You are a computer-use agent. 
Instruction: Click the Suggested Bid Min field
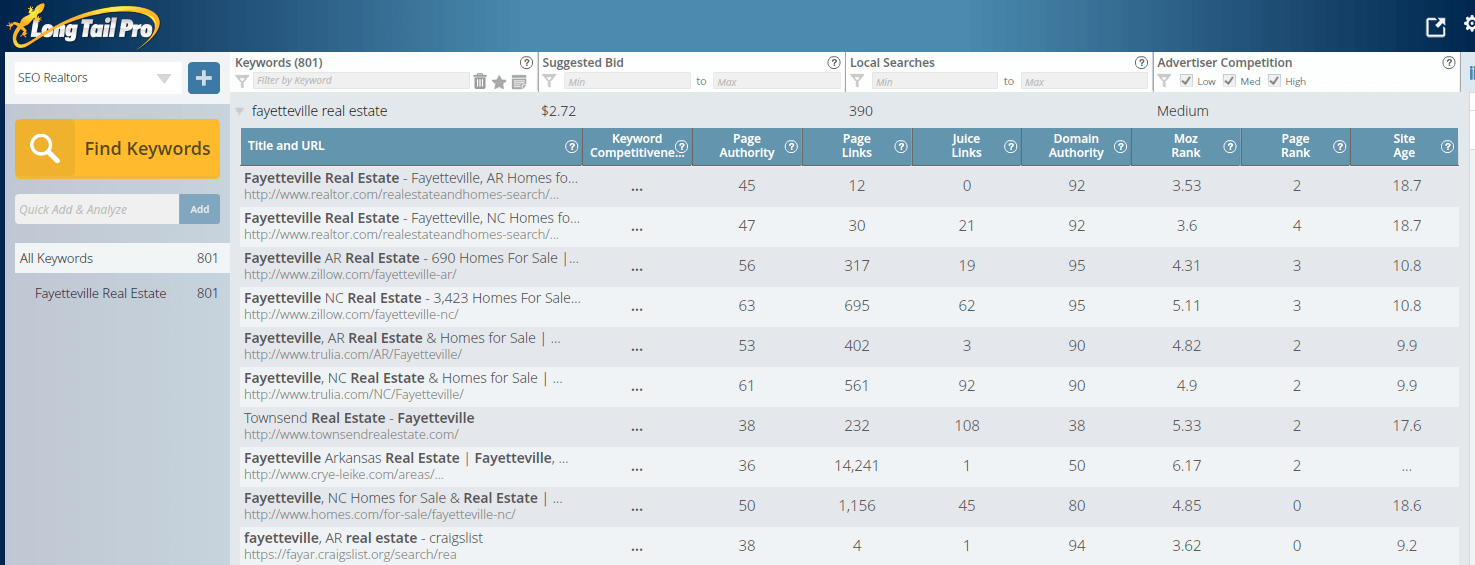[627, 81]
